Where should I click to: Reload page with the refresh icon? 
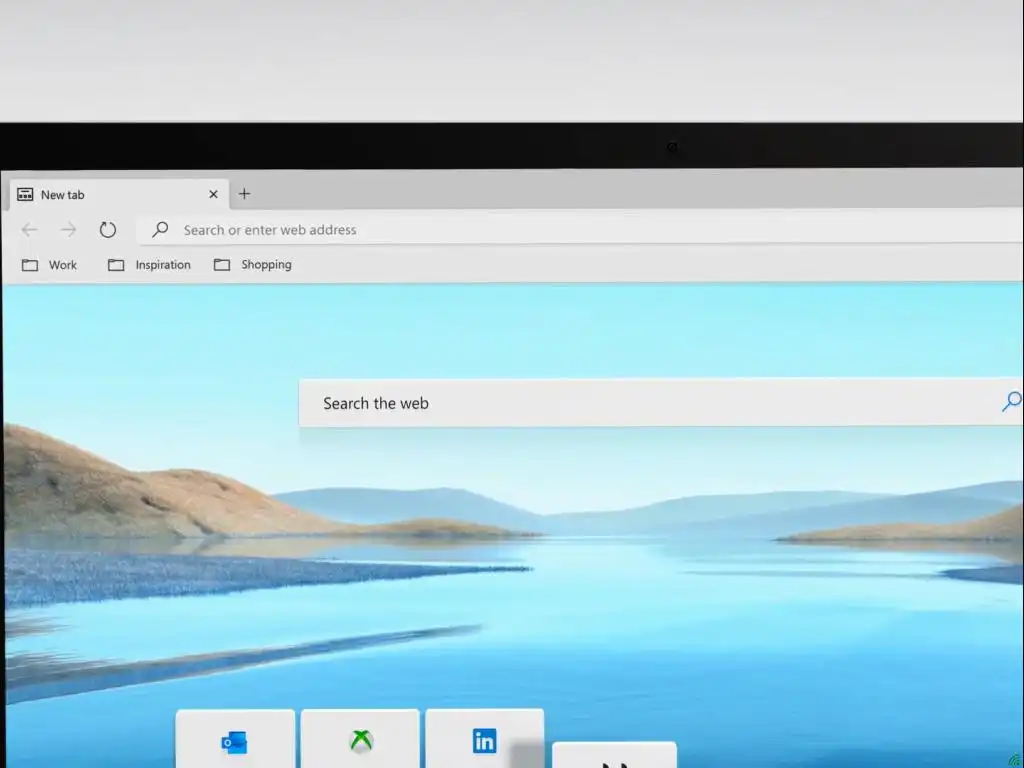point(108,230)
